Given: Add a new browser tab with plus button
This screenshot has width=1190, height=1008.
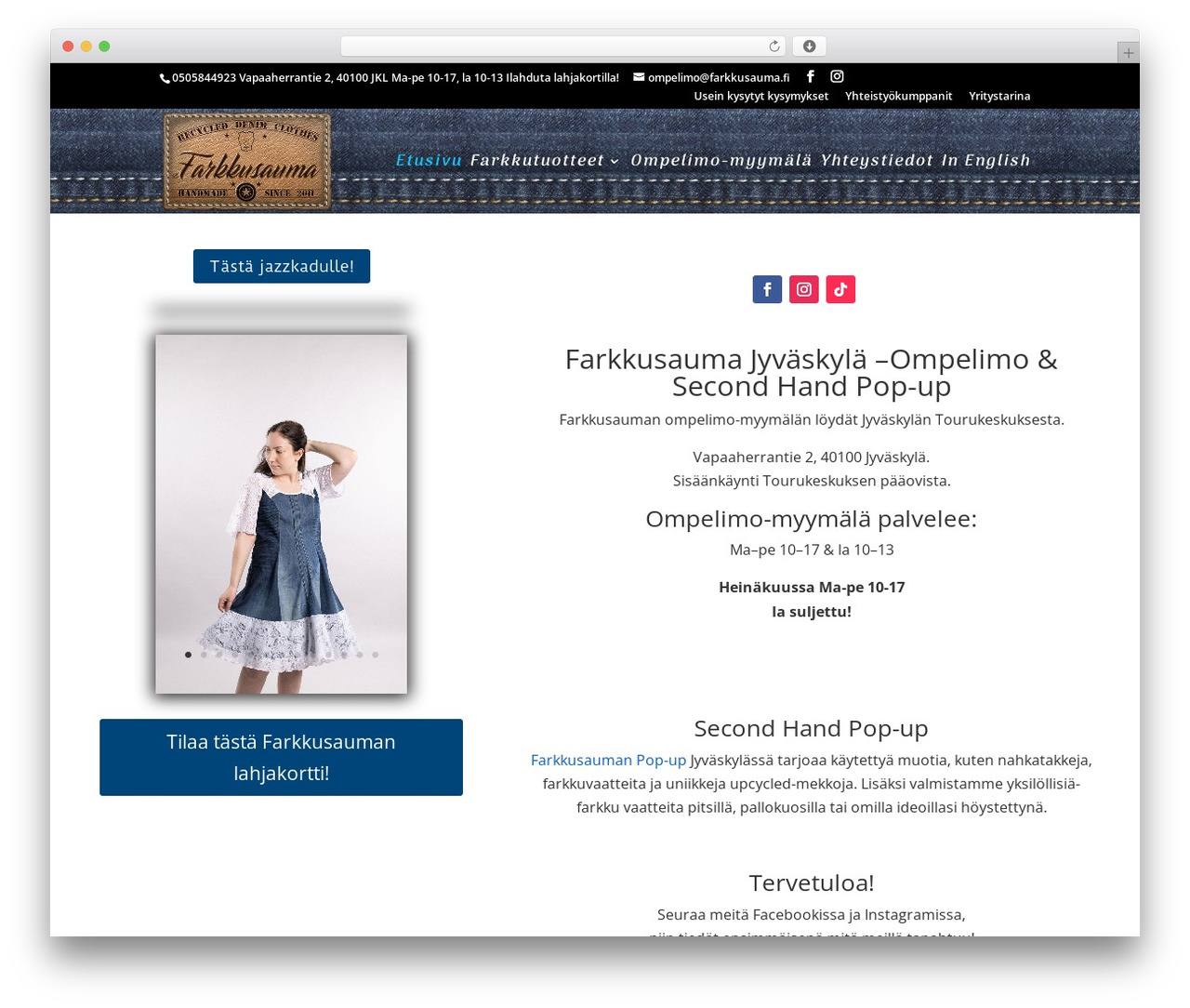Looking at the screenshot, I should point(1128,53).
